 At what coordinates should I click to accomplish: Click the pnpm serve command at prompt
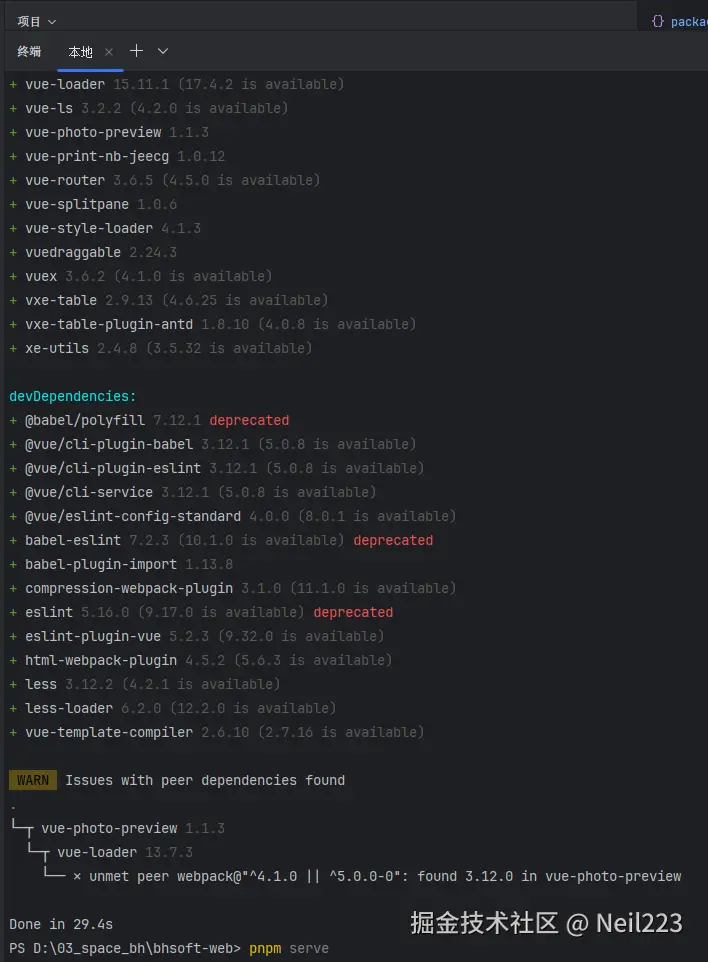[289, 948]
